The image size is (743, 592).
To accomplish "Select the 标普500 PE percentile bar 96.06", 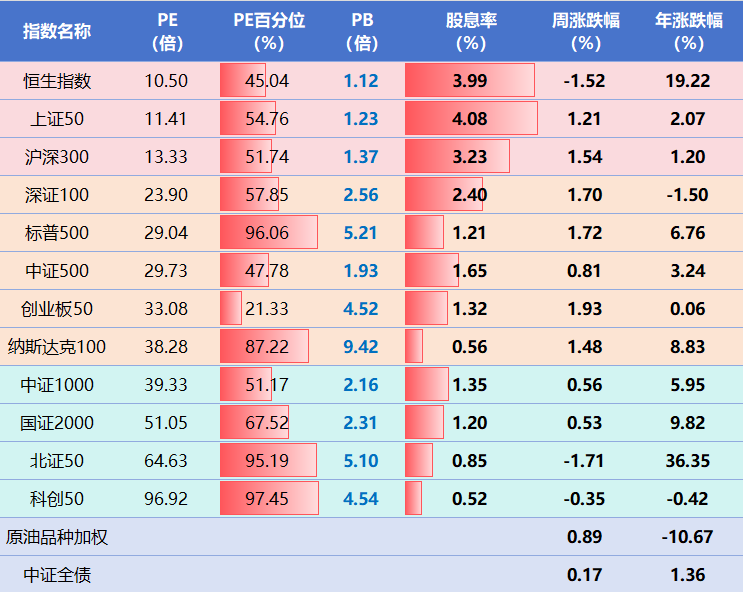I will point(267,233).
